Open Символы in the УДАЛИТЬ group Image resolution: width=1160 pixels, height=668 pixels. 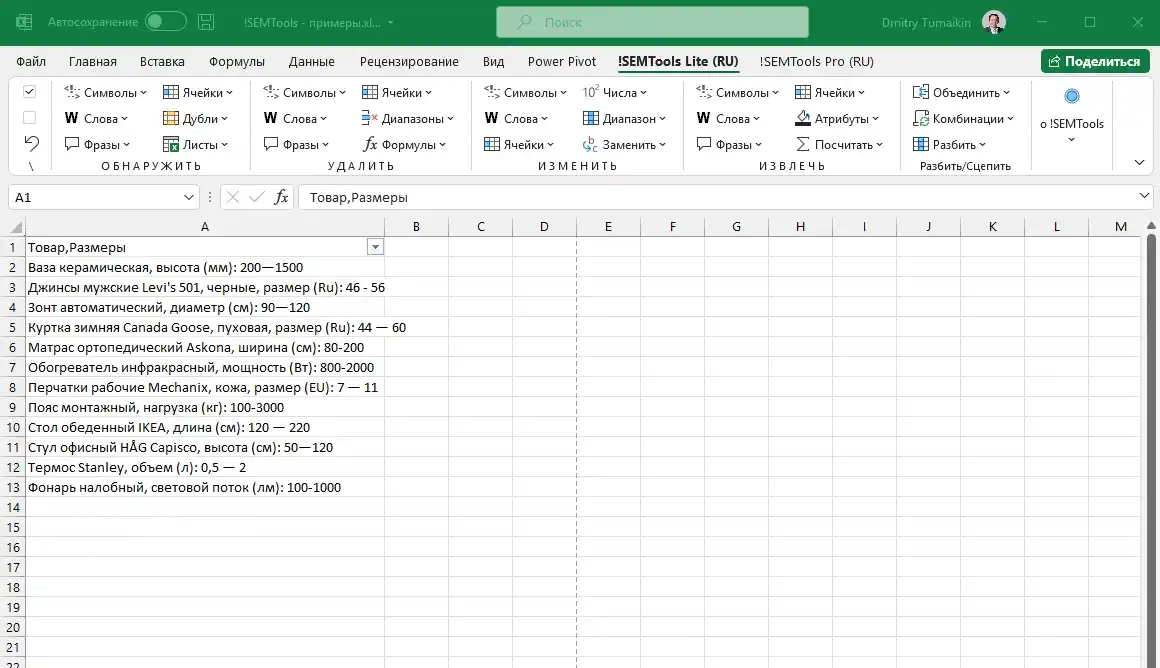click(x=304, y=92)
